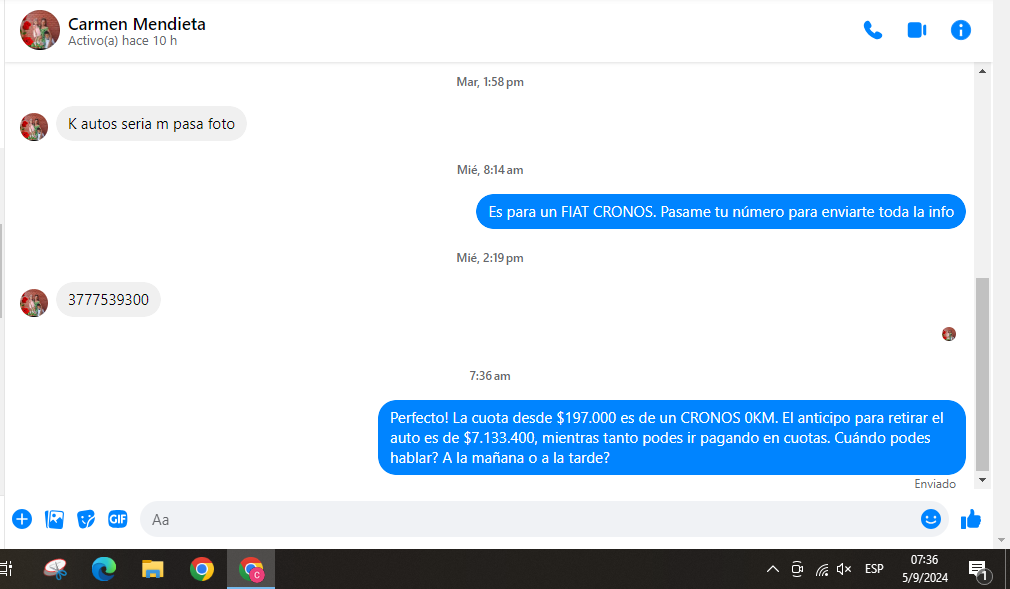
Task: Open the plus more-actions menu
Action: 22,519
